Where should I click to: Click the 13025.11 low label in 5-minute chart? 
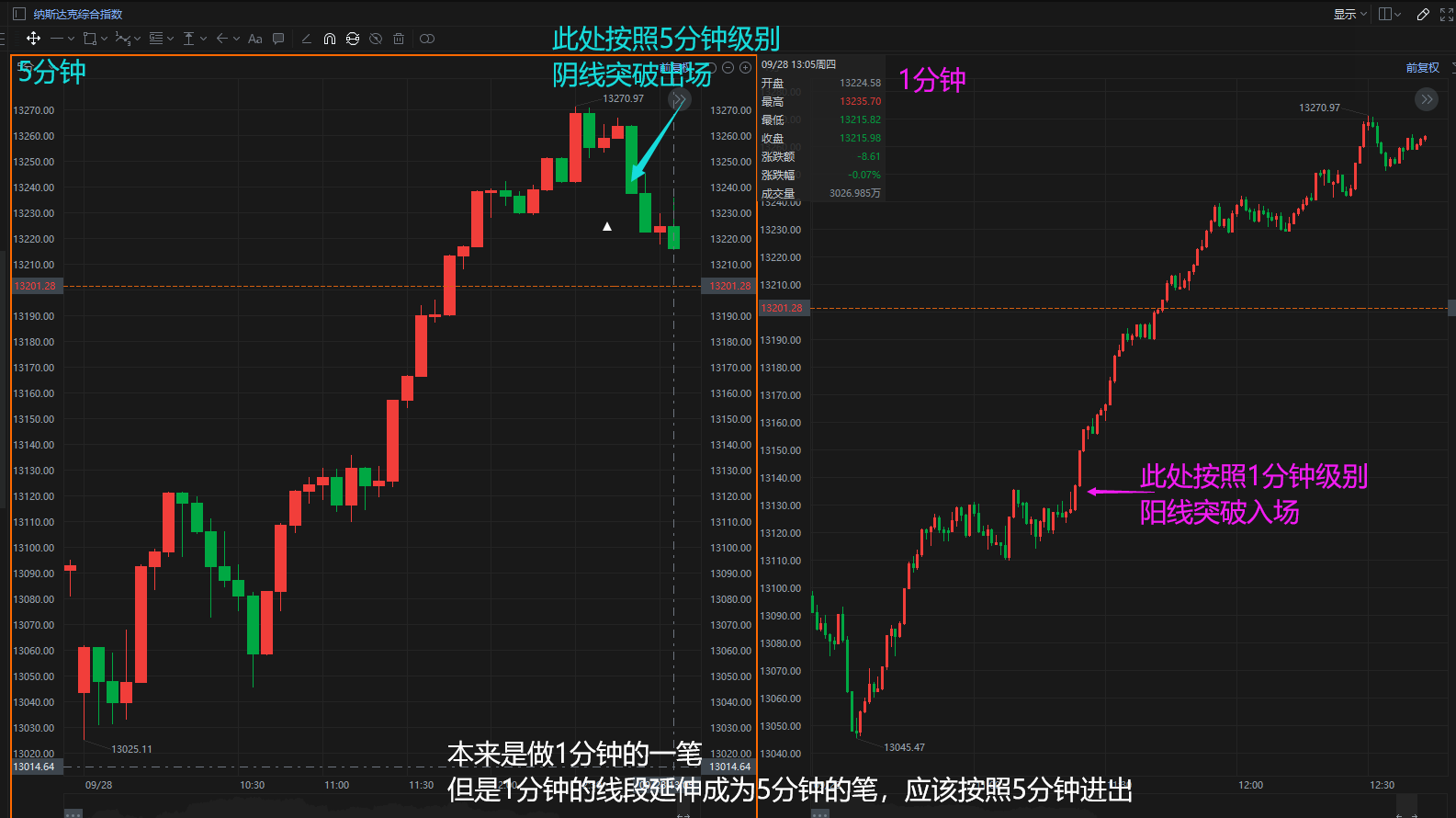click(x=131, y=749)
